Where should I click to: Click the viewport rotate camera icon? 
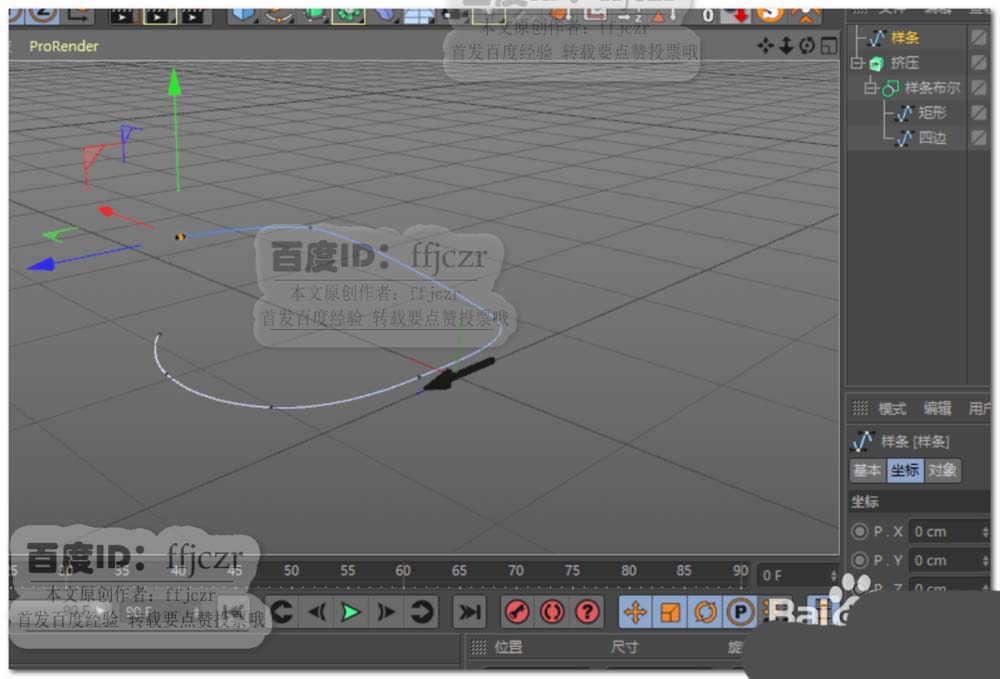(807, 46)
